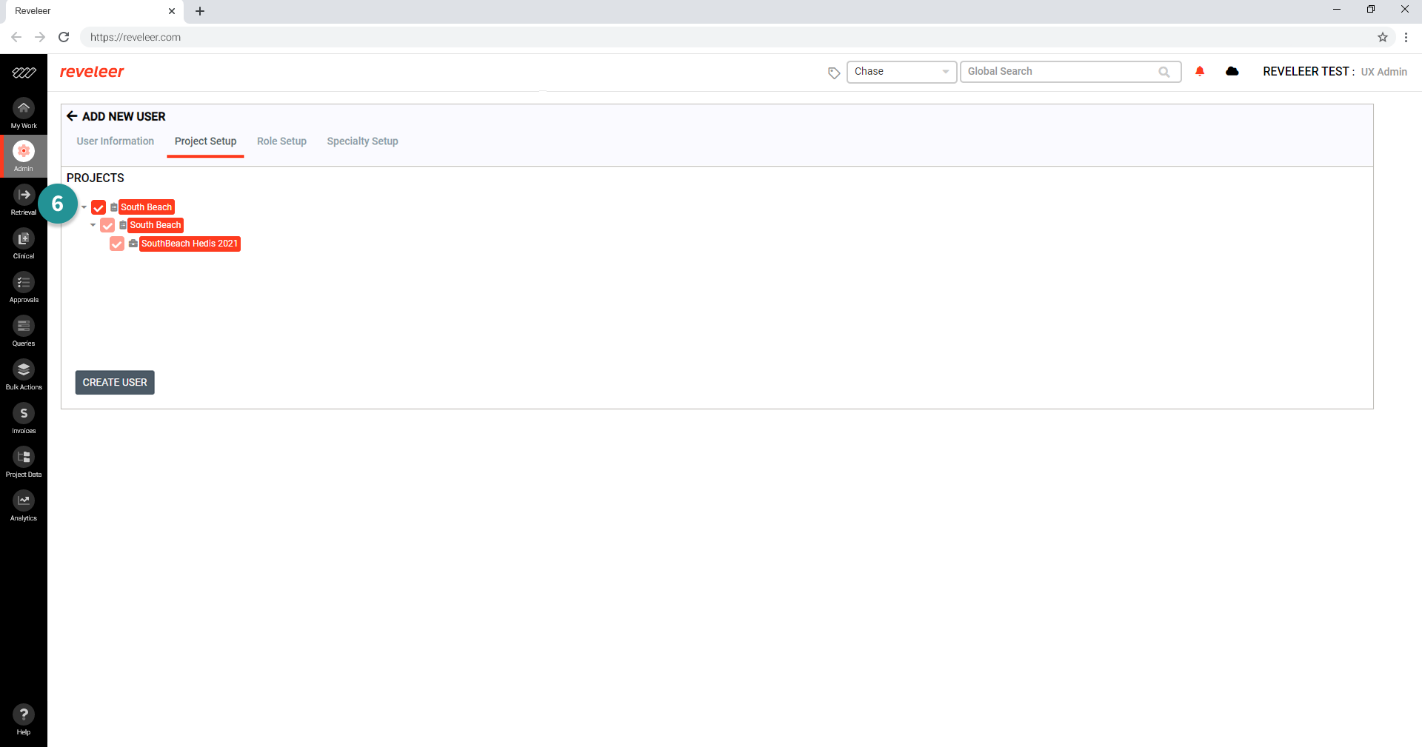This screenshot has height=747, width=1422.
Task: Uncheck the top-level South Beach checkbox
Action: pos(98,207)
